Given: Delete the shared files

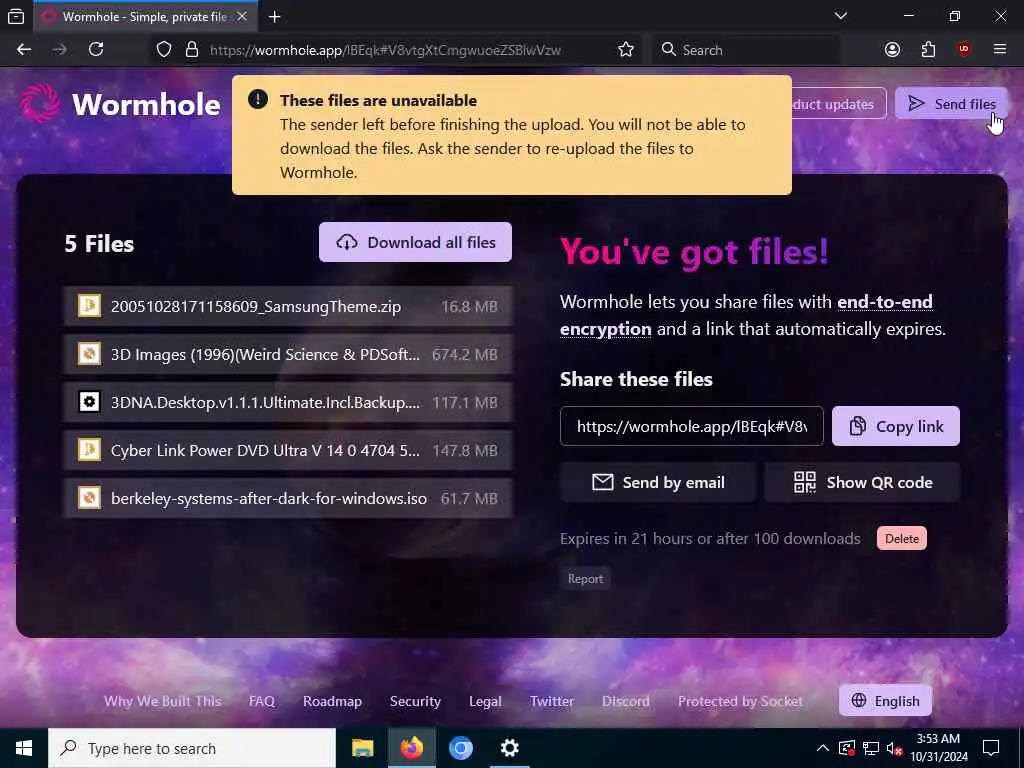Looking at the screenshot, I should 901,539.
